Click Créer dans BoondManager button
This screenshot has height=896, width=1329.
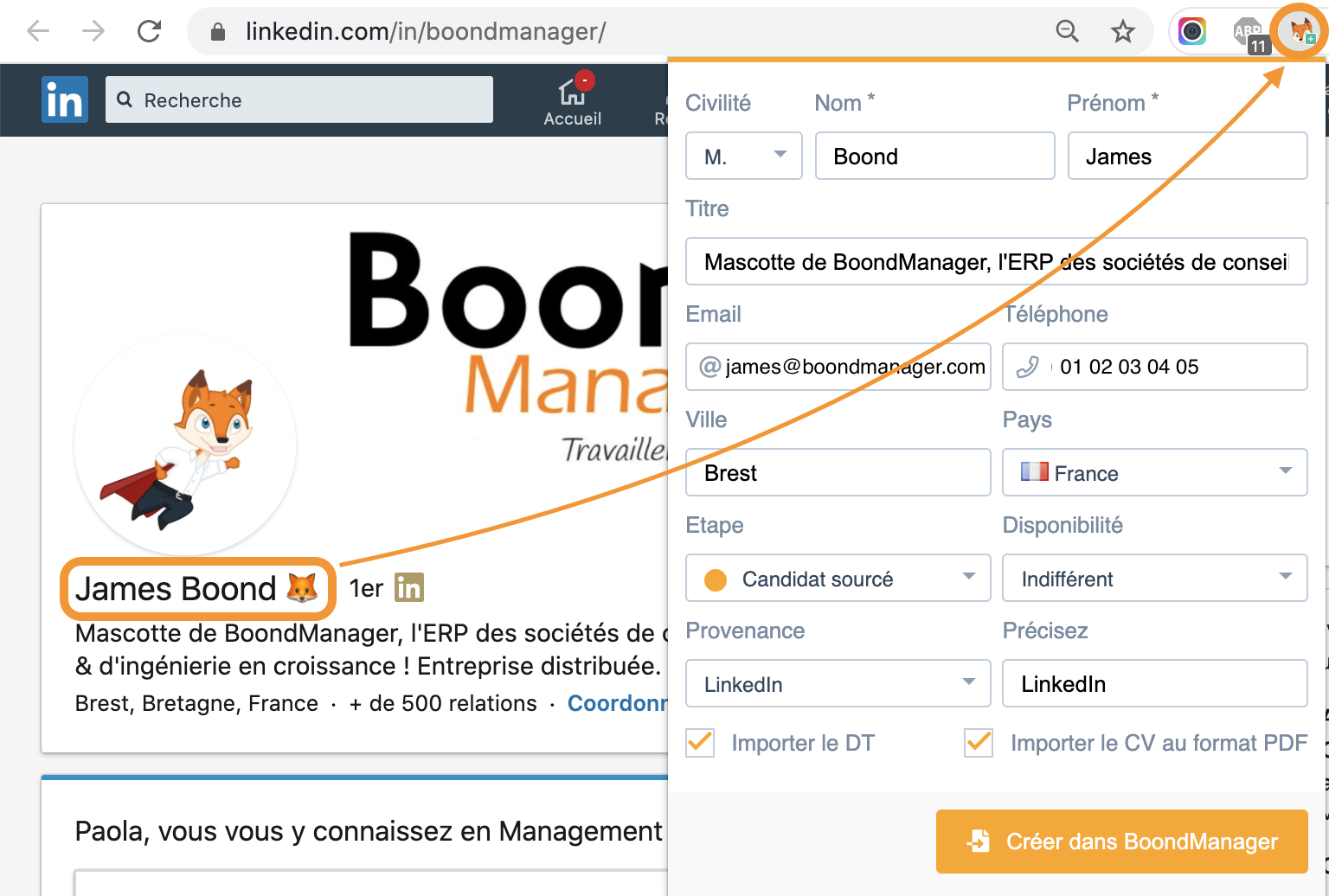pyautogui.click(x=1122, y=842)
